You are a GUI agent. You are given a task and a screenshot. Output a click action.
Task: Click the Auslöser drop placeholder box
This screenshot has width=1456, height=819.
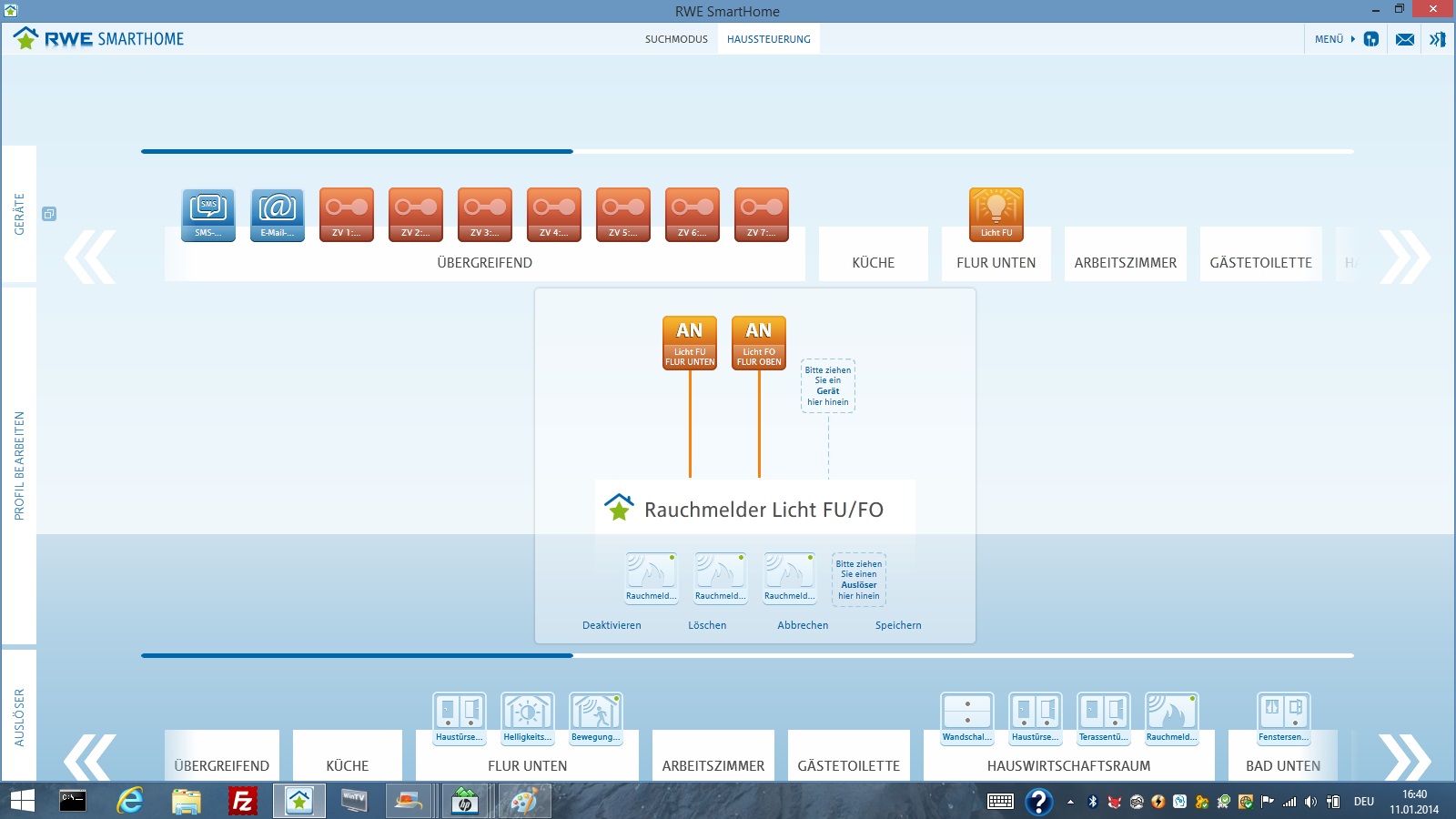click(x=859, y=580)
